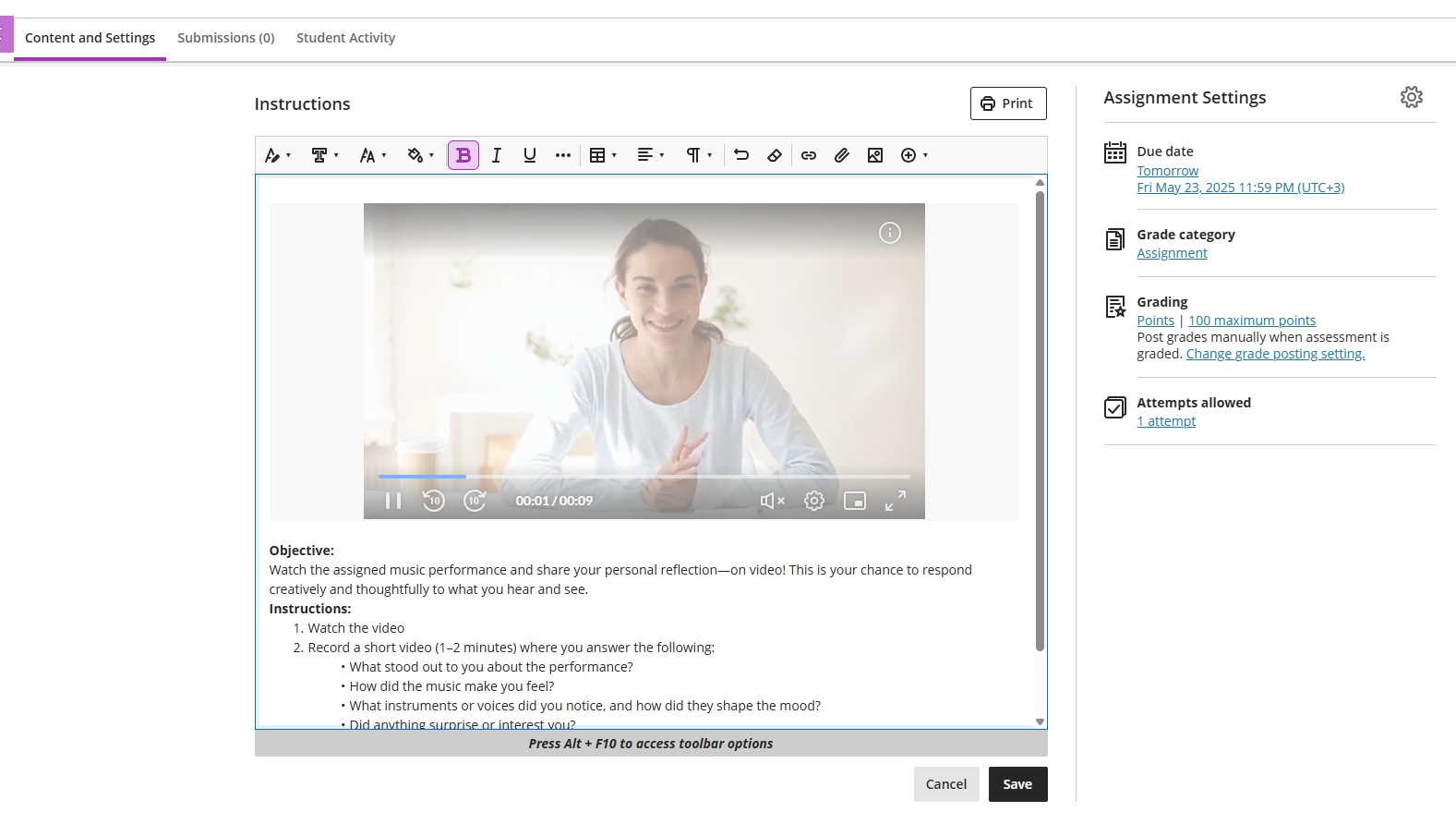Open the font size dropdown

pyautogui.click(x=373, y=155)
